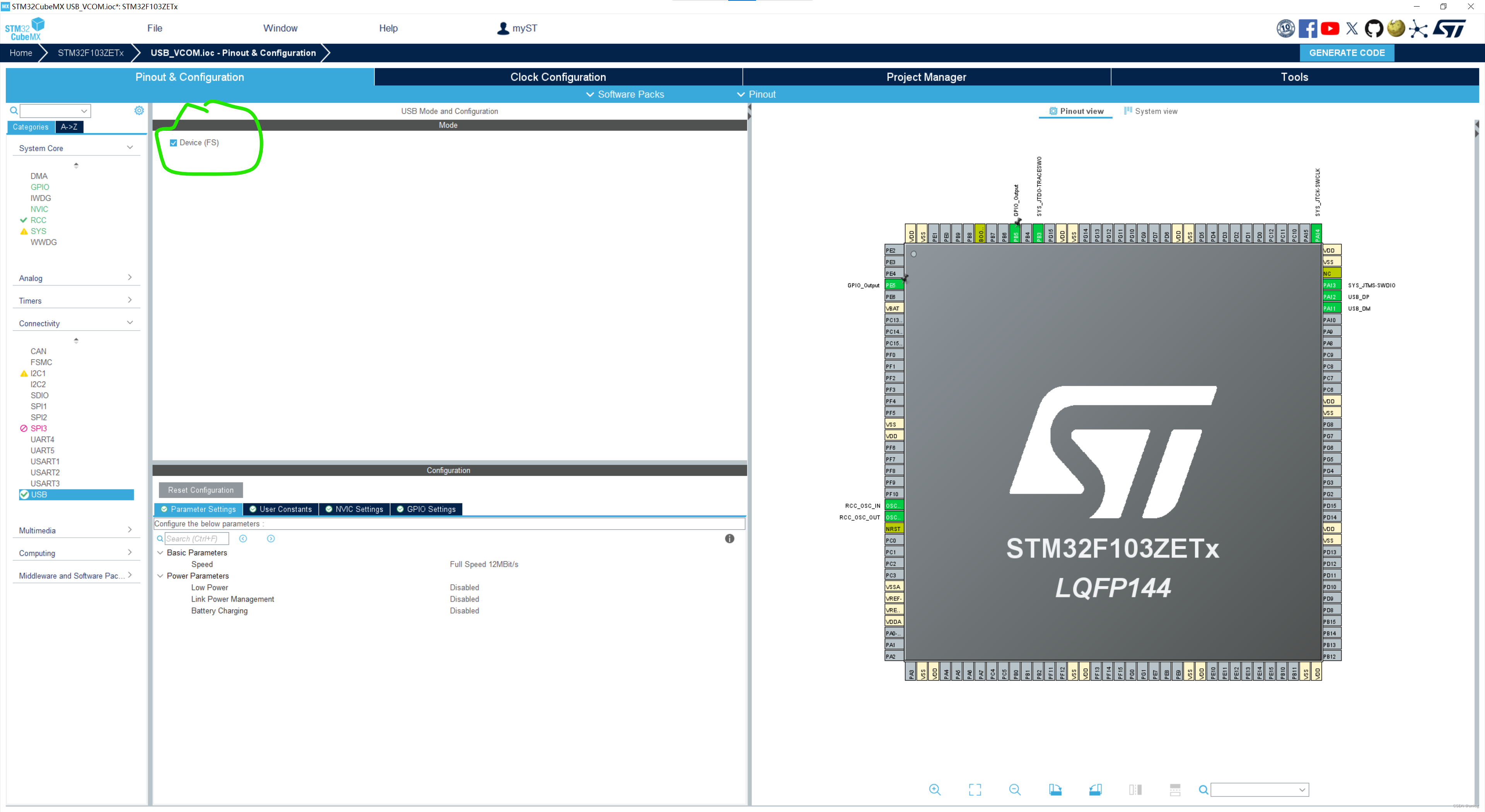
Task: Switch peripheral list to A->Z sorting
Action: (x=69, y=127)
